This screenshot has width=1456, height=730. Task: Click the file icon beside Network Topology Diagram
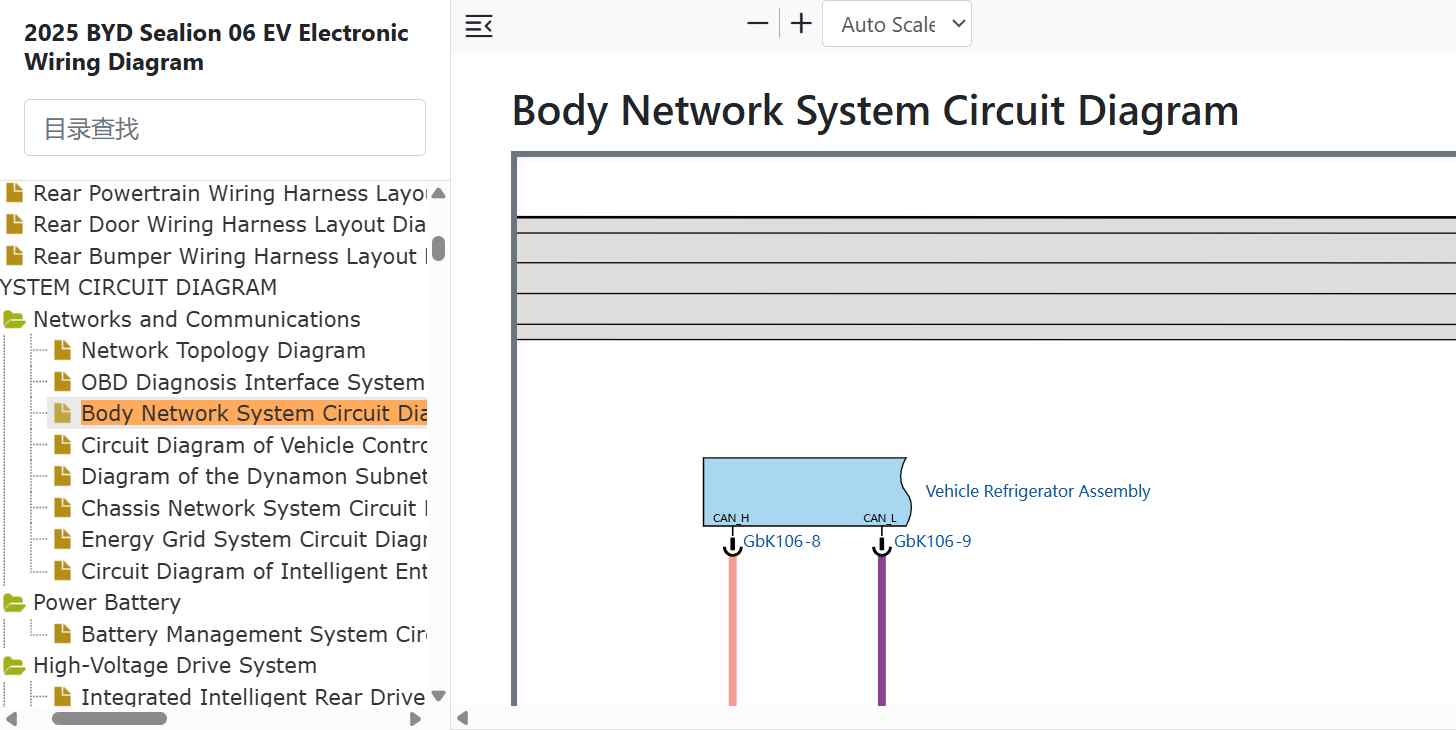click(x=63, y=350)
